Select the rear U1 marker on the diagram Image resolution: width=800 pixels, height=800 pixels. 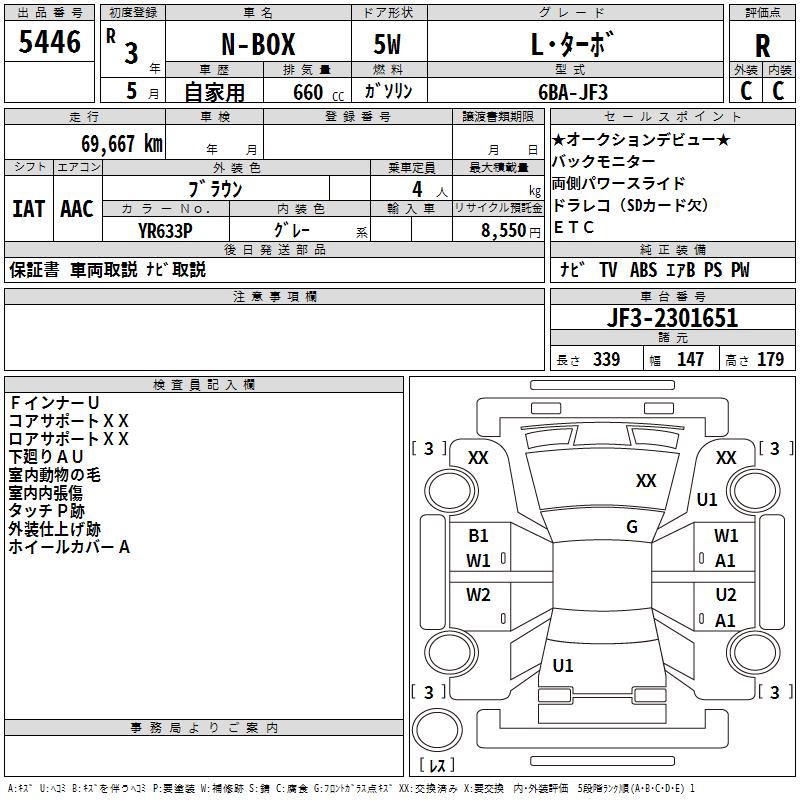(x=563, y=665)
